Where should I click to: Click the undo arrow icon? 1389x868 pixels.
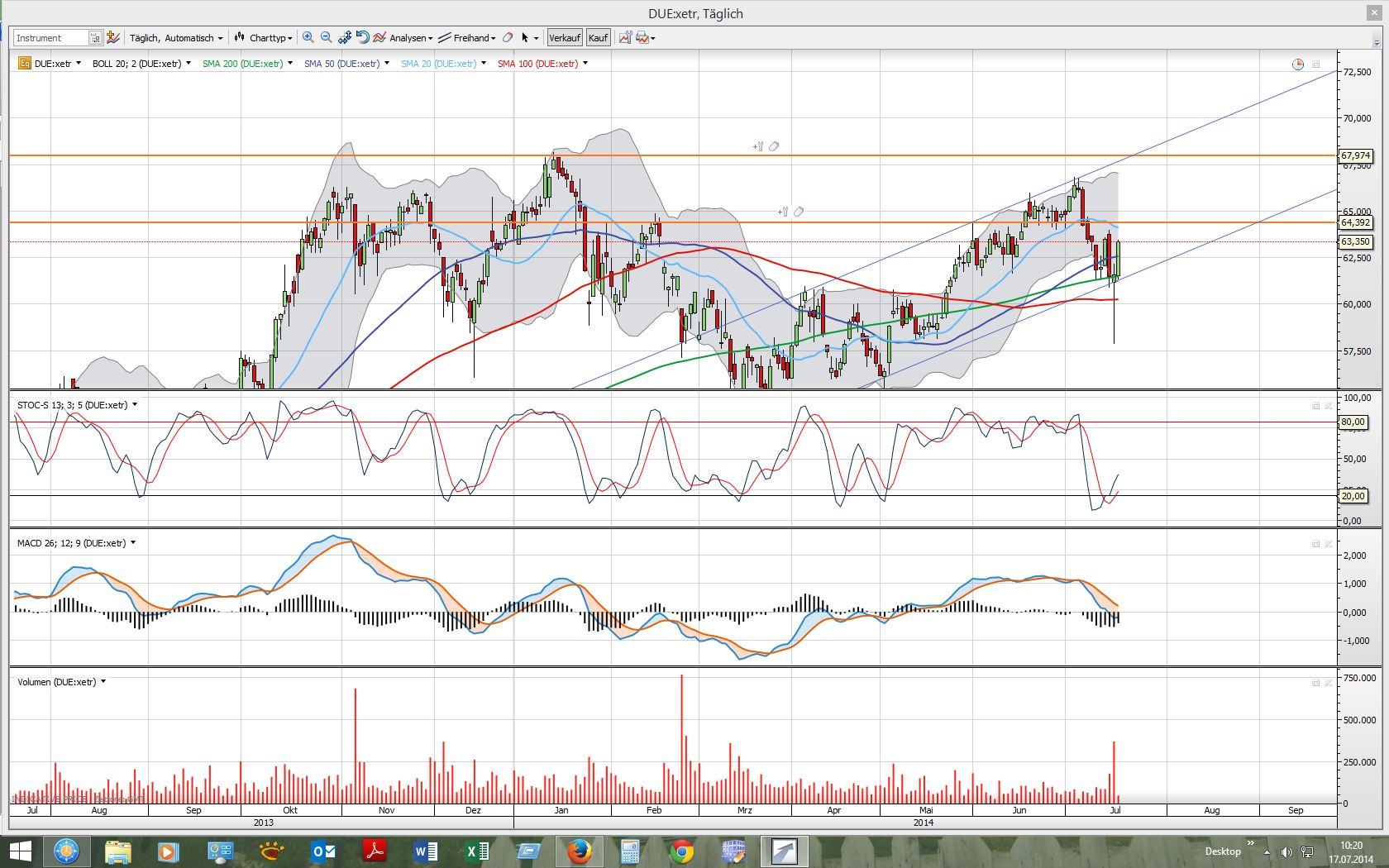[x=362, y=38]
